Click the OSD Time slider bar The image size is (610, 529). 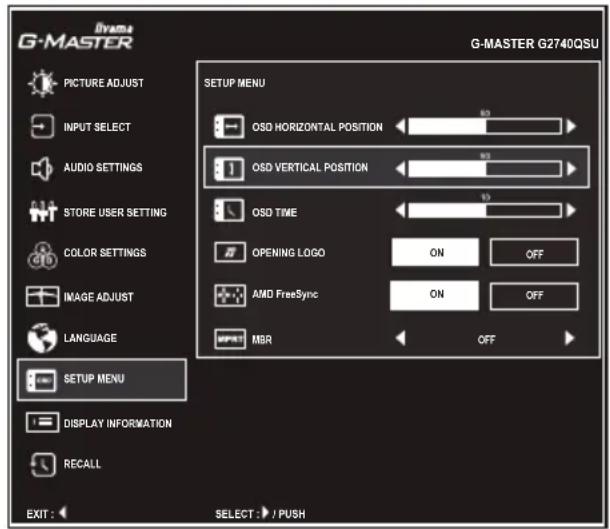485,210
